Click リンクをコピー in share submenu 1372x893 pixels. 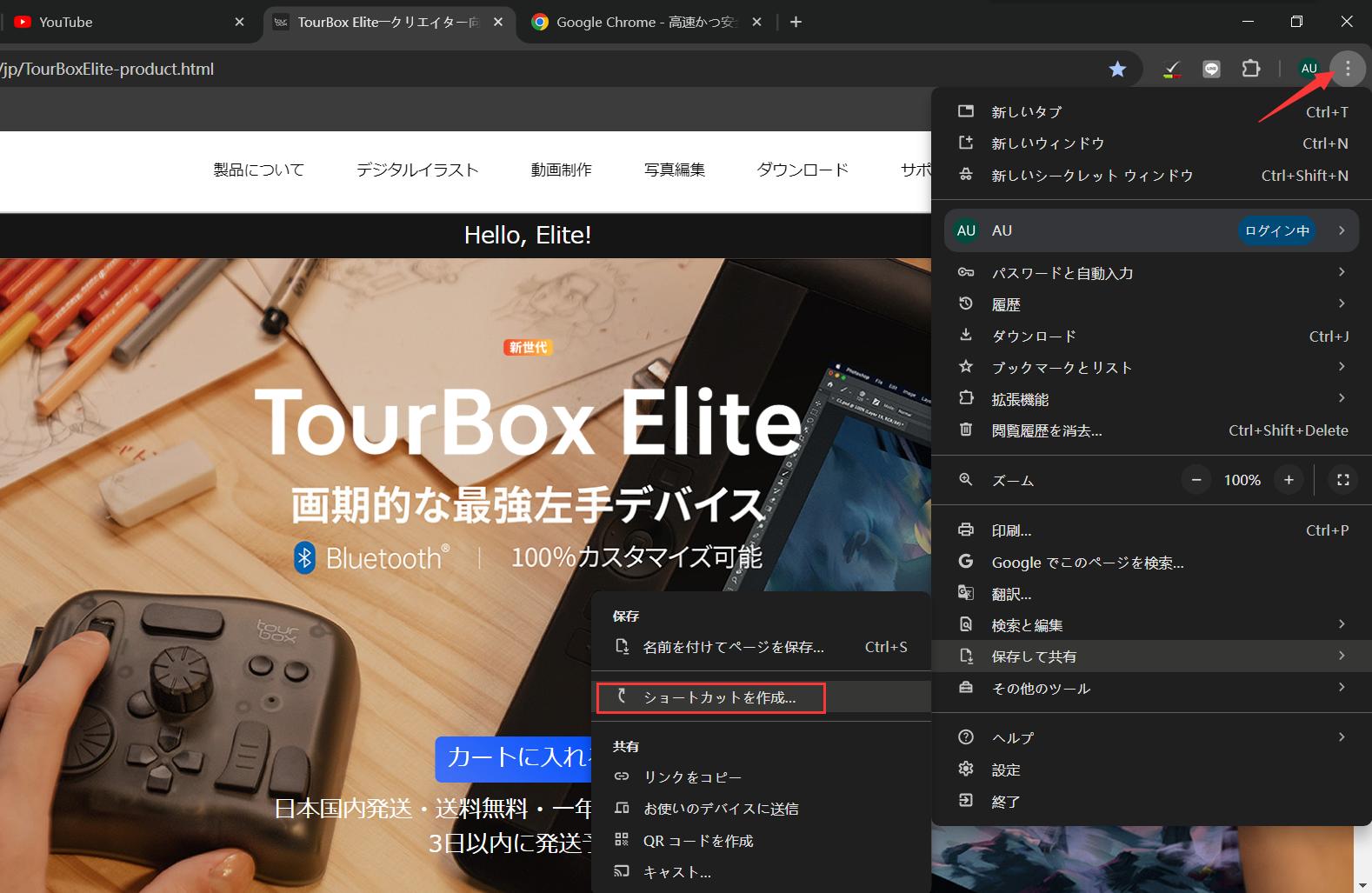(x=761, y=776)
